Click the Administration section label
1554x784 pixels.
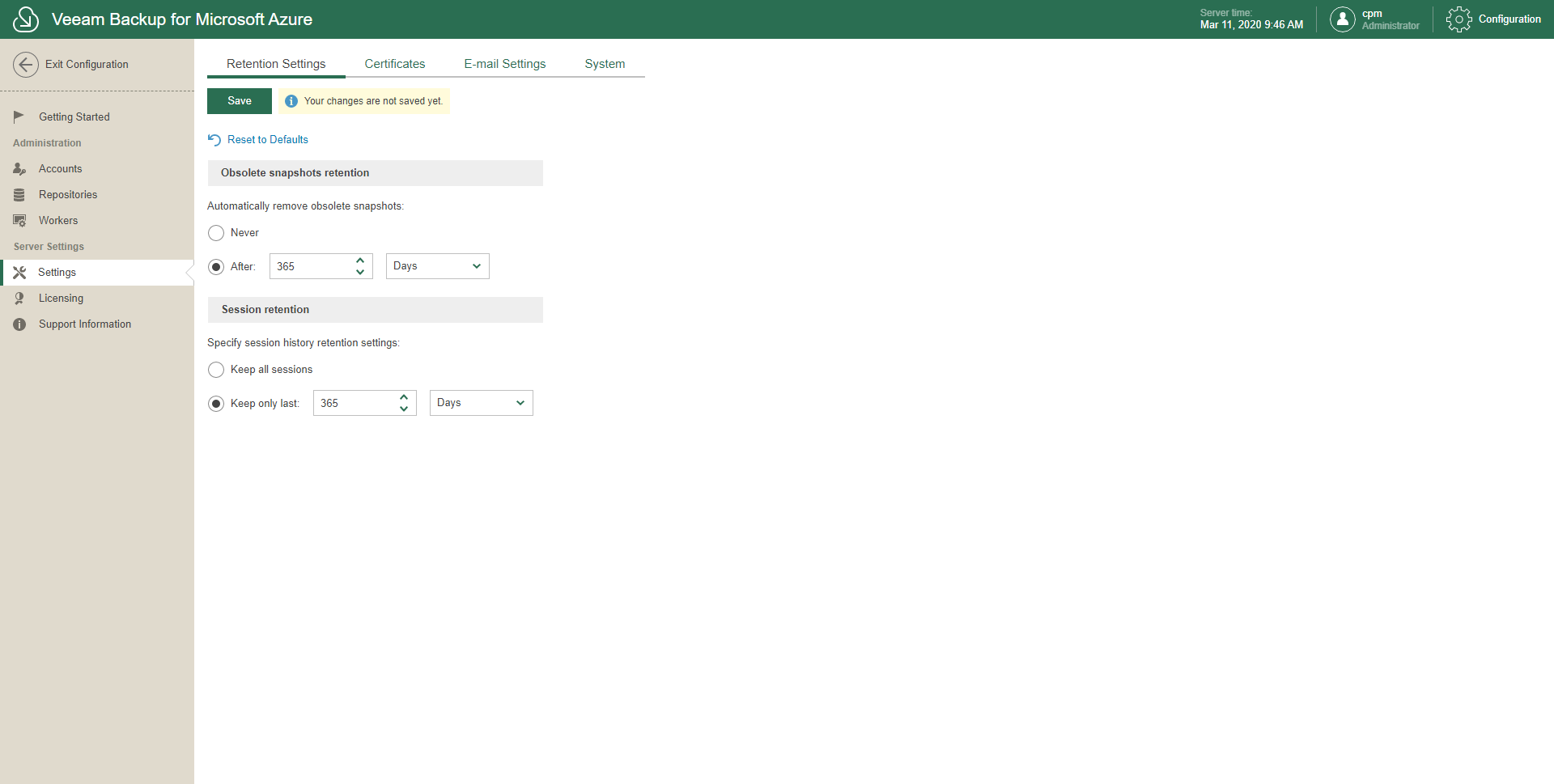coord(47,143)
